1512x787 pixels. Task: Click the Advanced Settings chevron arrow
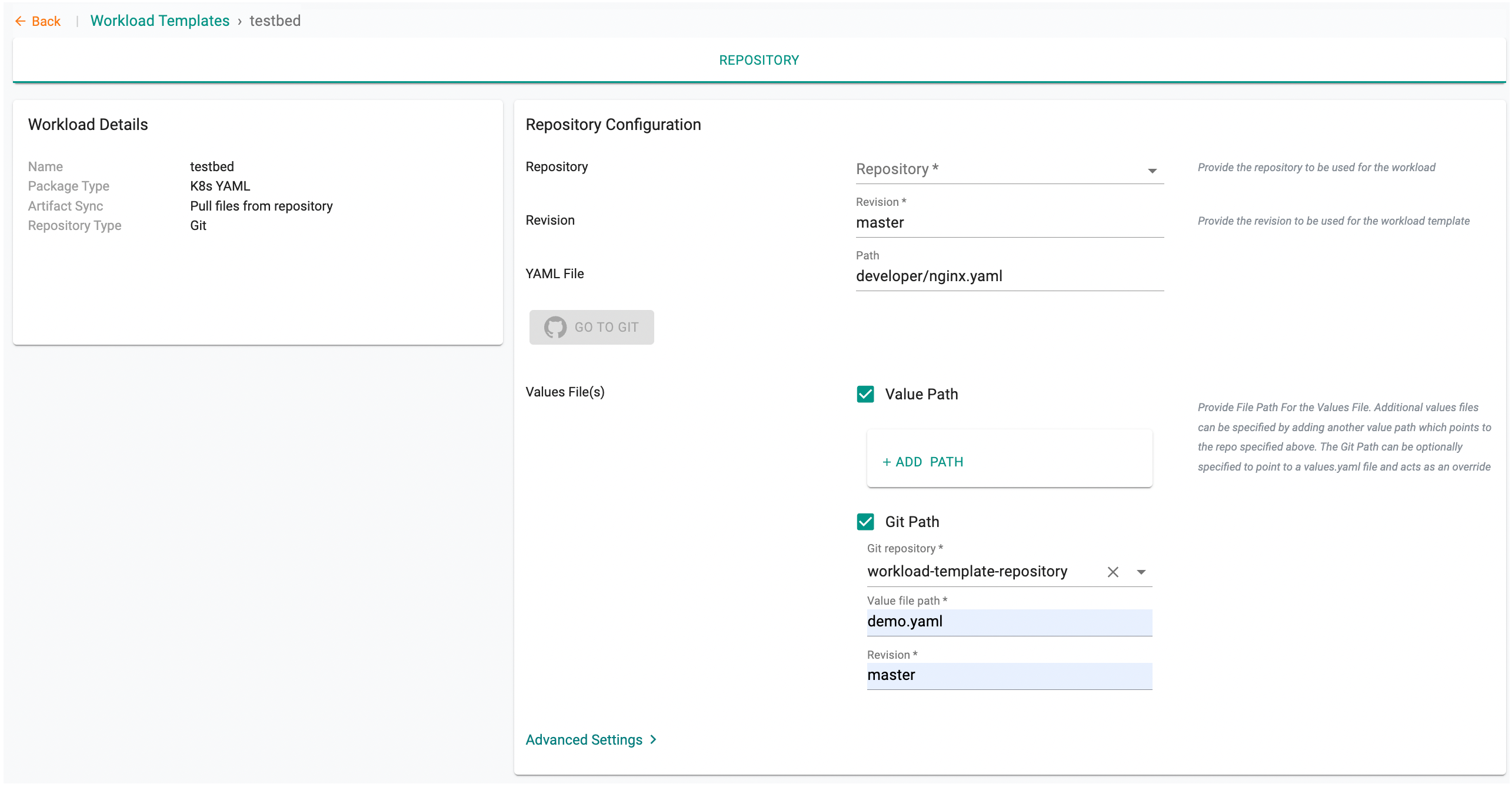coord(653,739)
